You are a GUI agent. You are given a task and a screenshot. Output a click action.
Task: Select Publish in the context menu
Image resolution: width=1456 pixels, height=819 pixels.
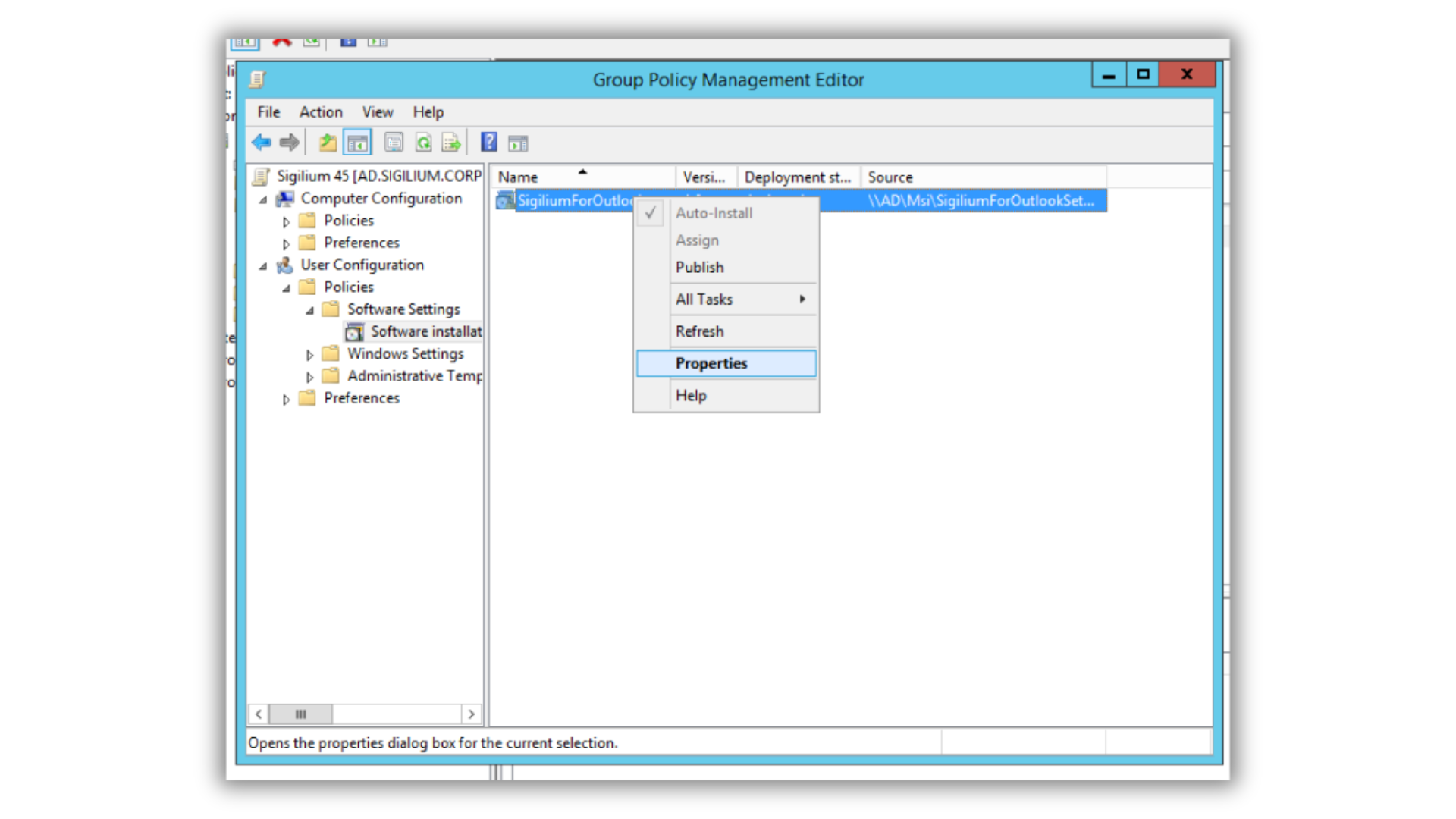coord(699,268)
